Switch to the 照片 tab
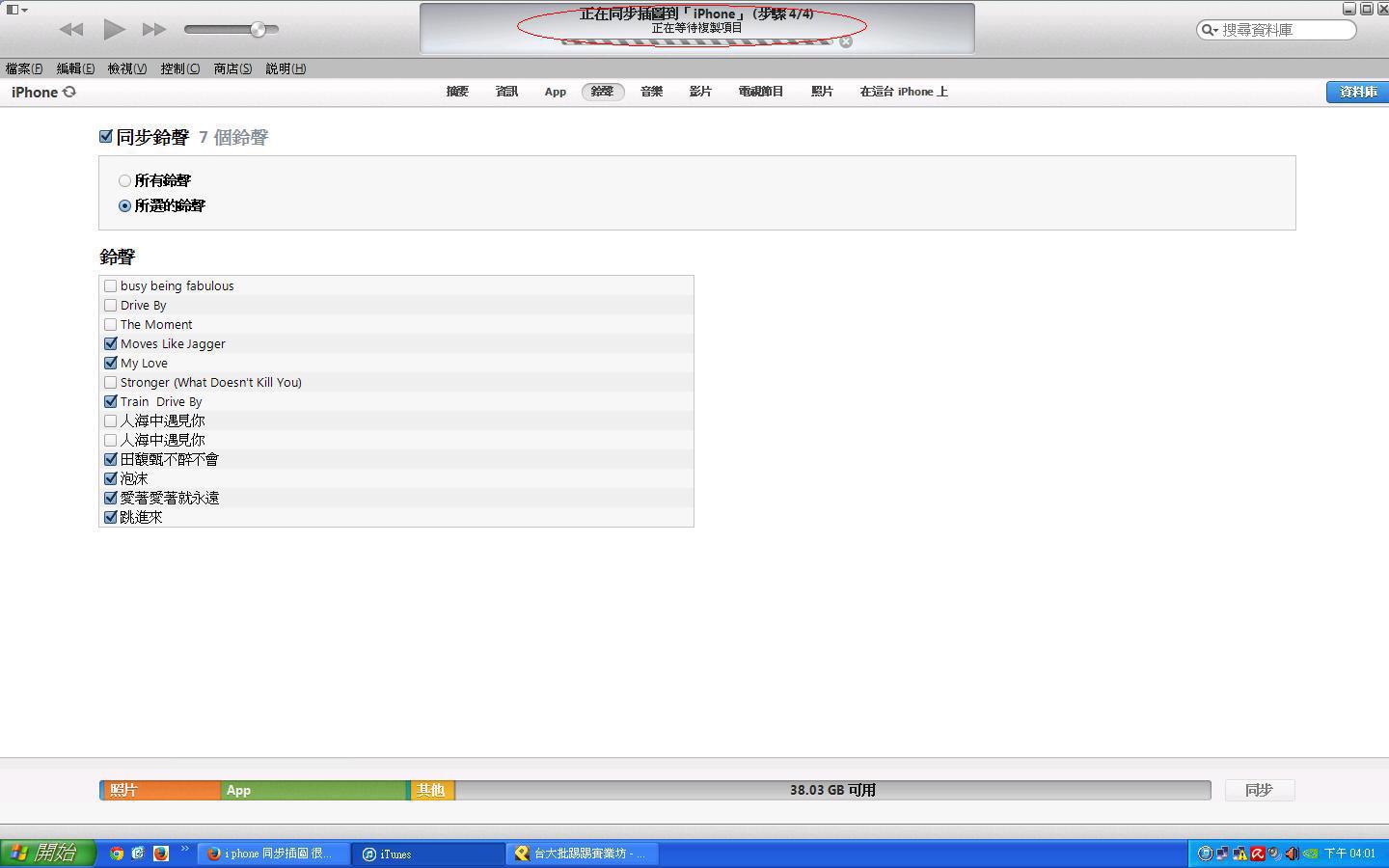1389x868 pixels. click(822, 92)
